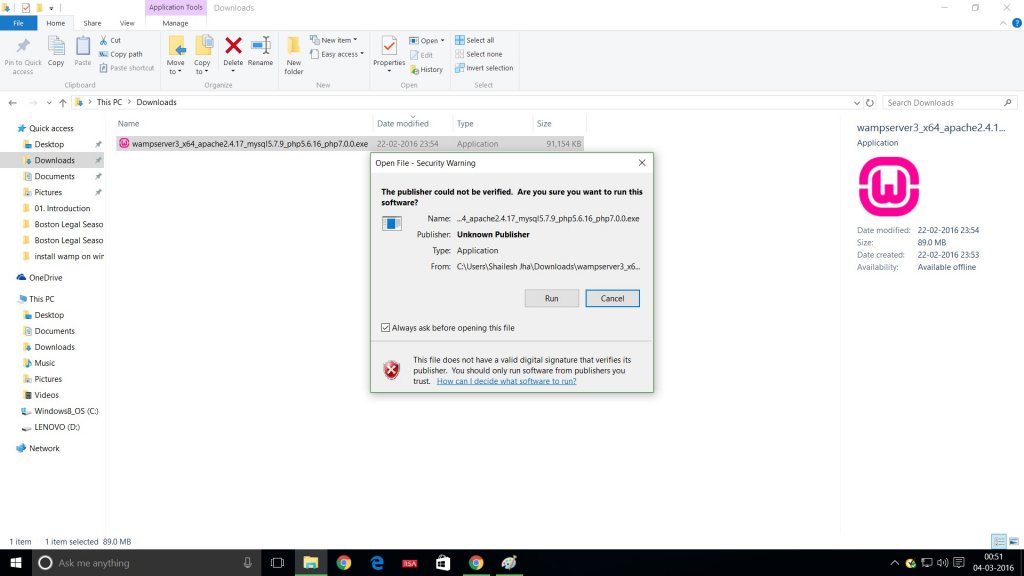Uncheck Always ask before opening this file
Screen dimensions: 1024x576
tap(385, 328)
